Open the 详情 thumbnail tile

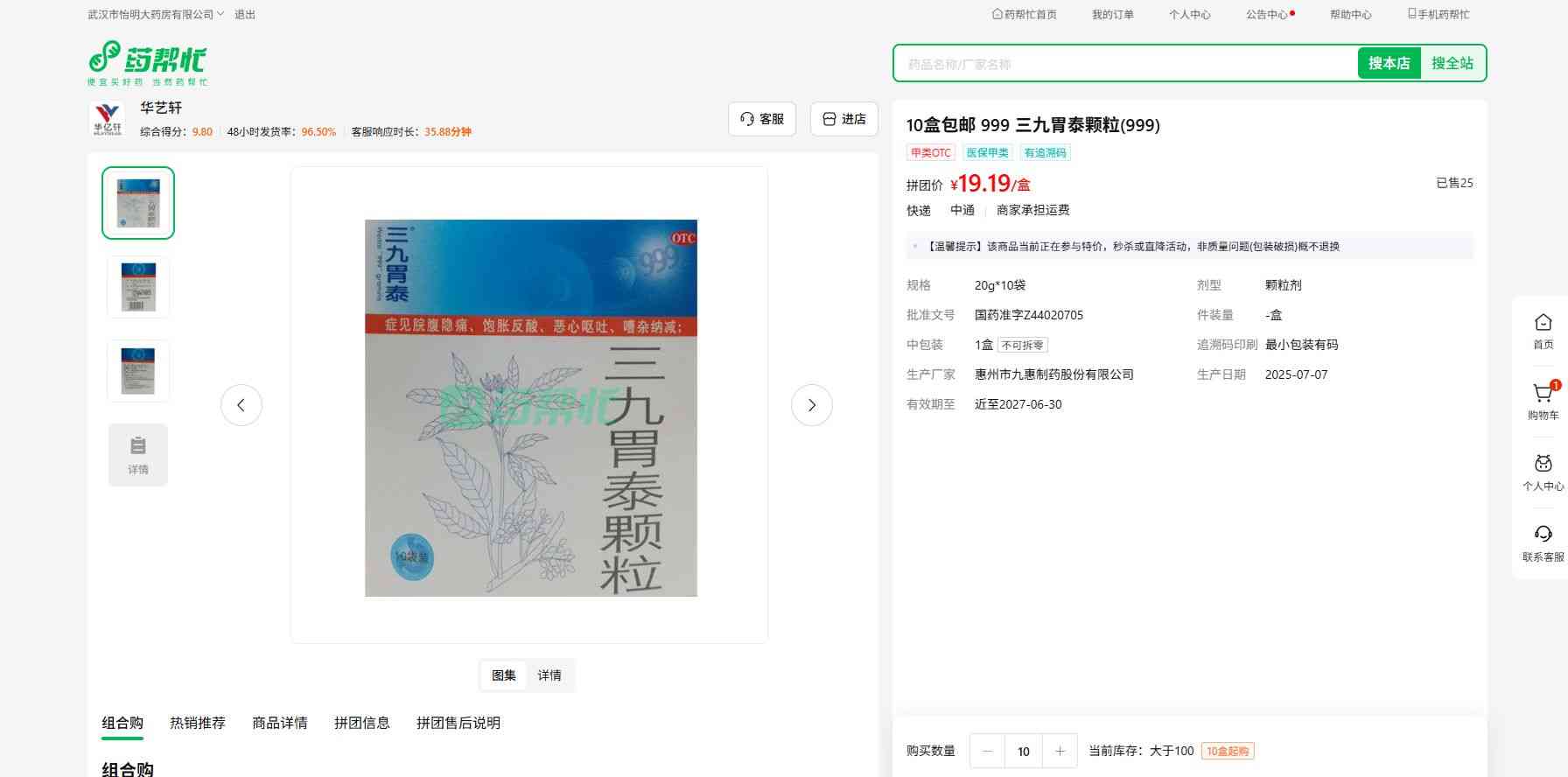(138, 454)
